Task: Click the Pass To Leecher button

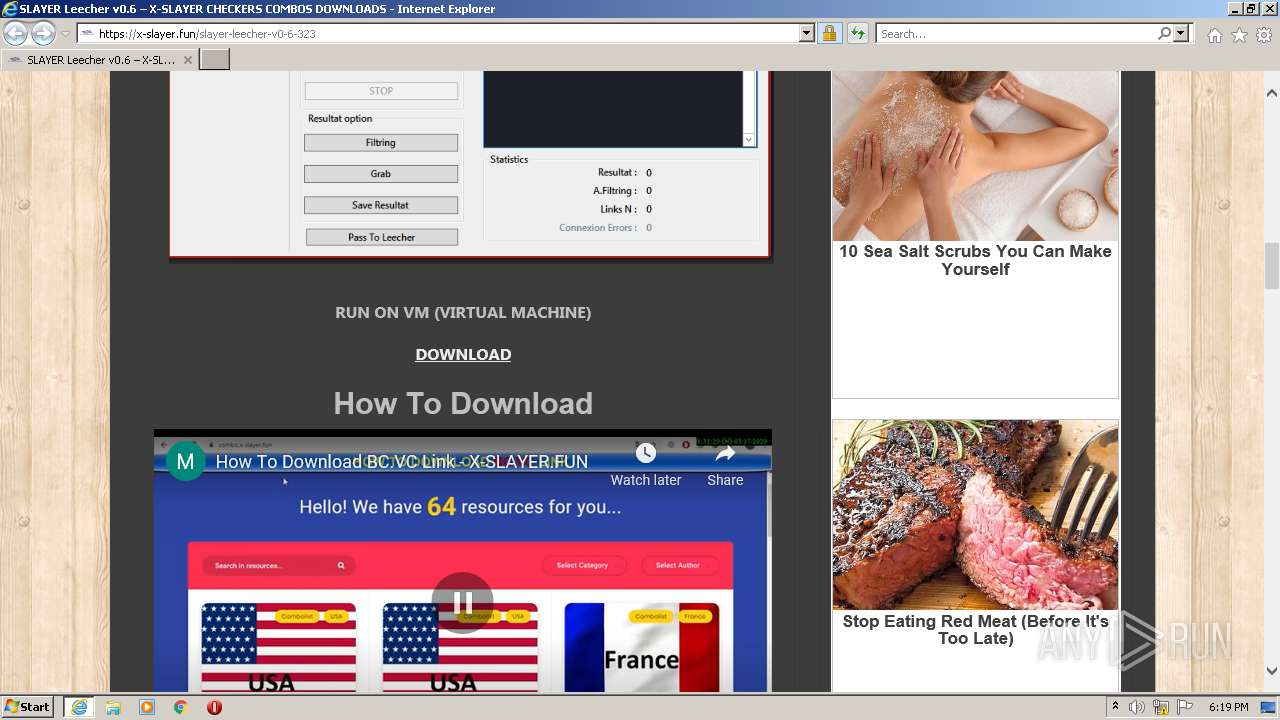Action: point(382,237)
